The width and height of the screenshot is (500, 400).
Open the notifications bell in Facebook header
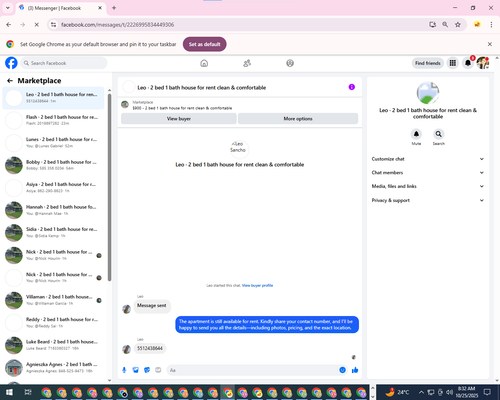click(468, 63)
